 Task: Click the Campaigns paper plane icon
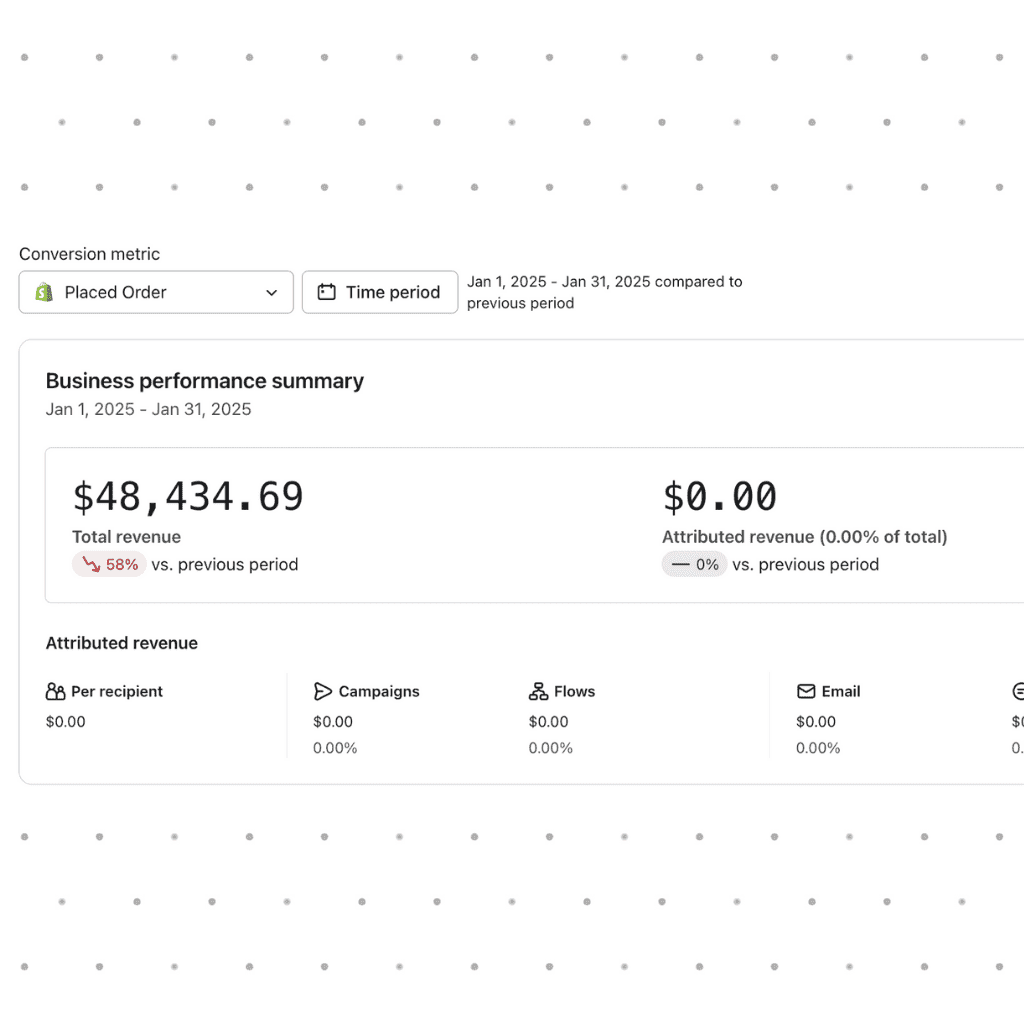coord(322,691)
